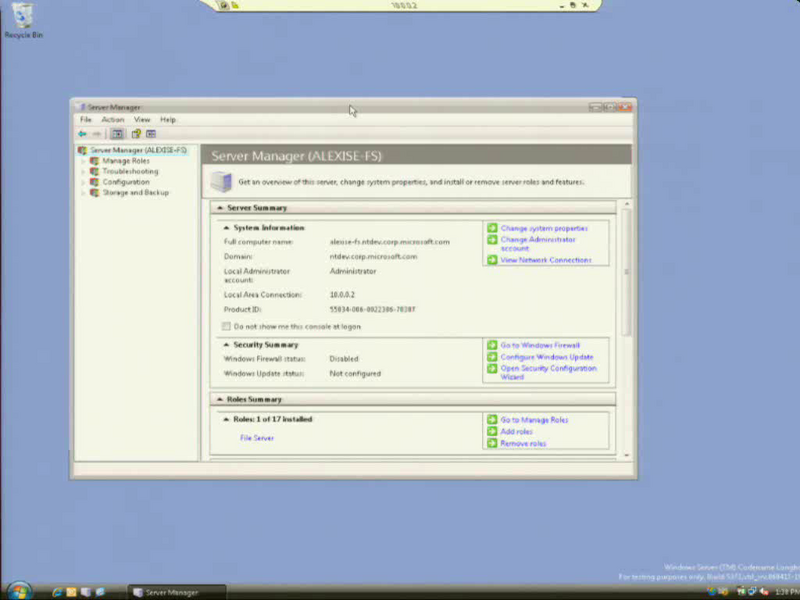Click the green arrow beside Add roles

click(x=492, y=431)
